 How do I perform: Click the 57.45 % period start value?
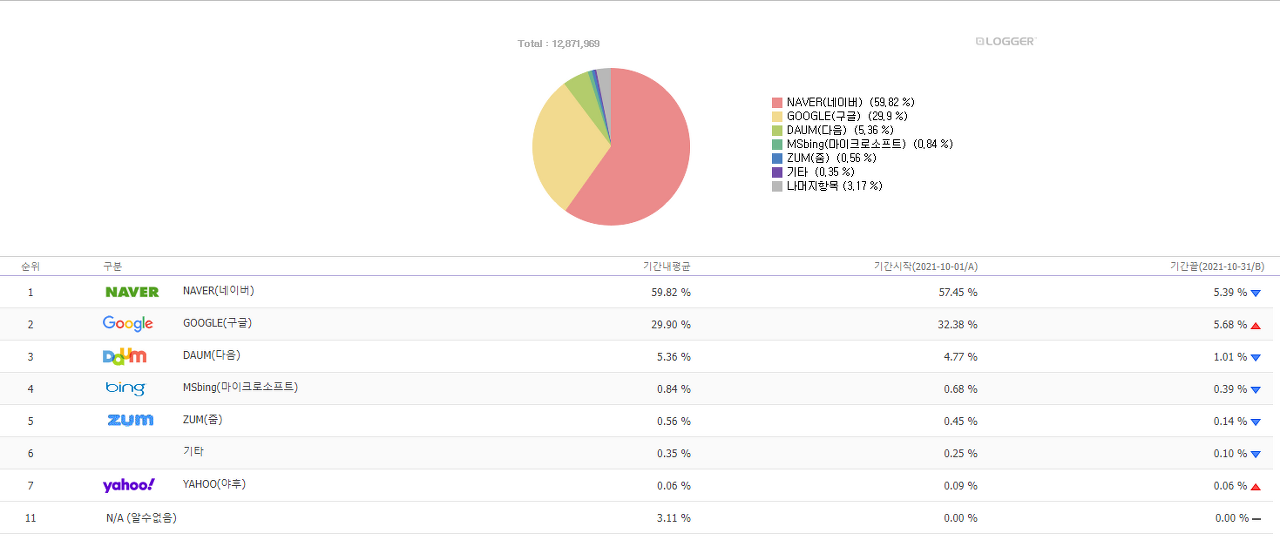point(957,293)
